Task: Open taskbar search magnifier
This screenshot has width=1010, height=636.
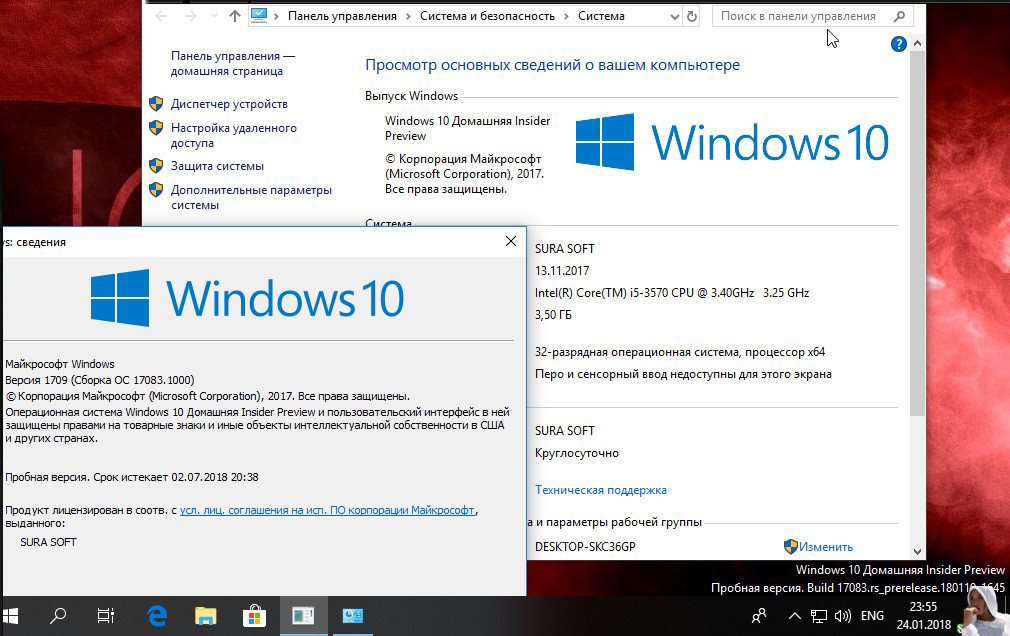Action: [x=58, y=616]
